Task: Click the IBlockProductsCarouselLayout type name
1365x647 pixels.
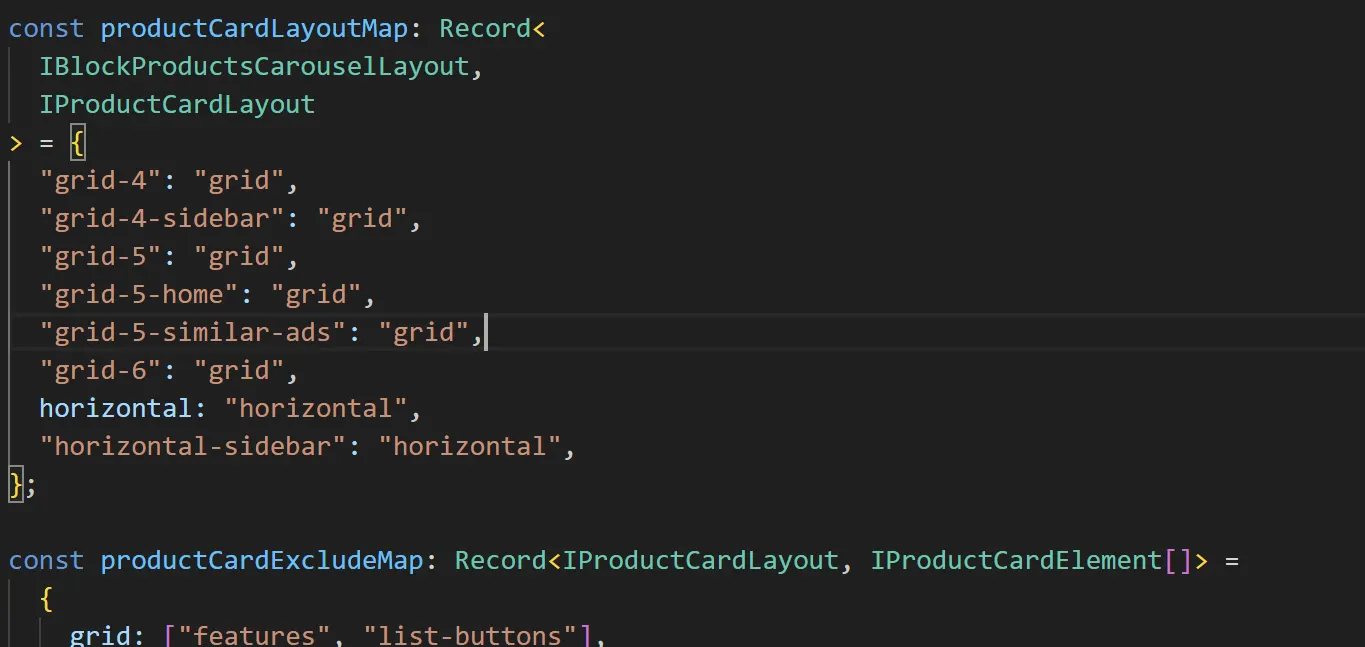Action: tap(254, 66)
